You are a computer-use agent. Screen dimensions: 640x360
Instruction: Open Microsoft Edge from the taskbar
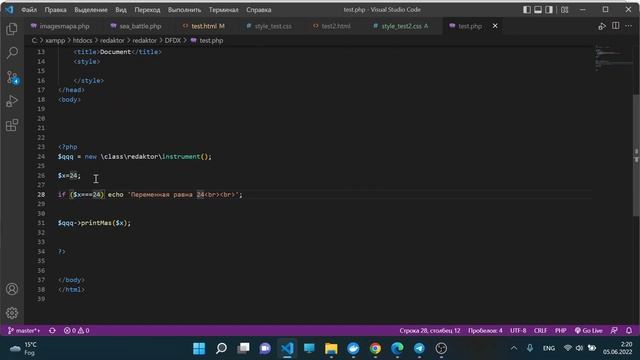tap(397, 348)
